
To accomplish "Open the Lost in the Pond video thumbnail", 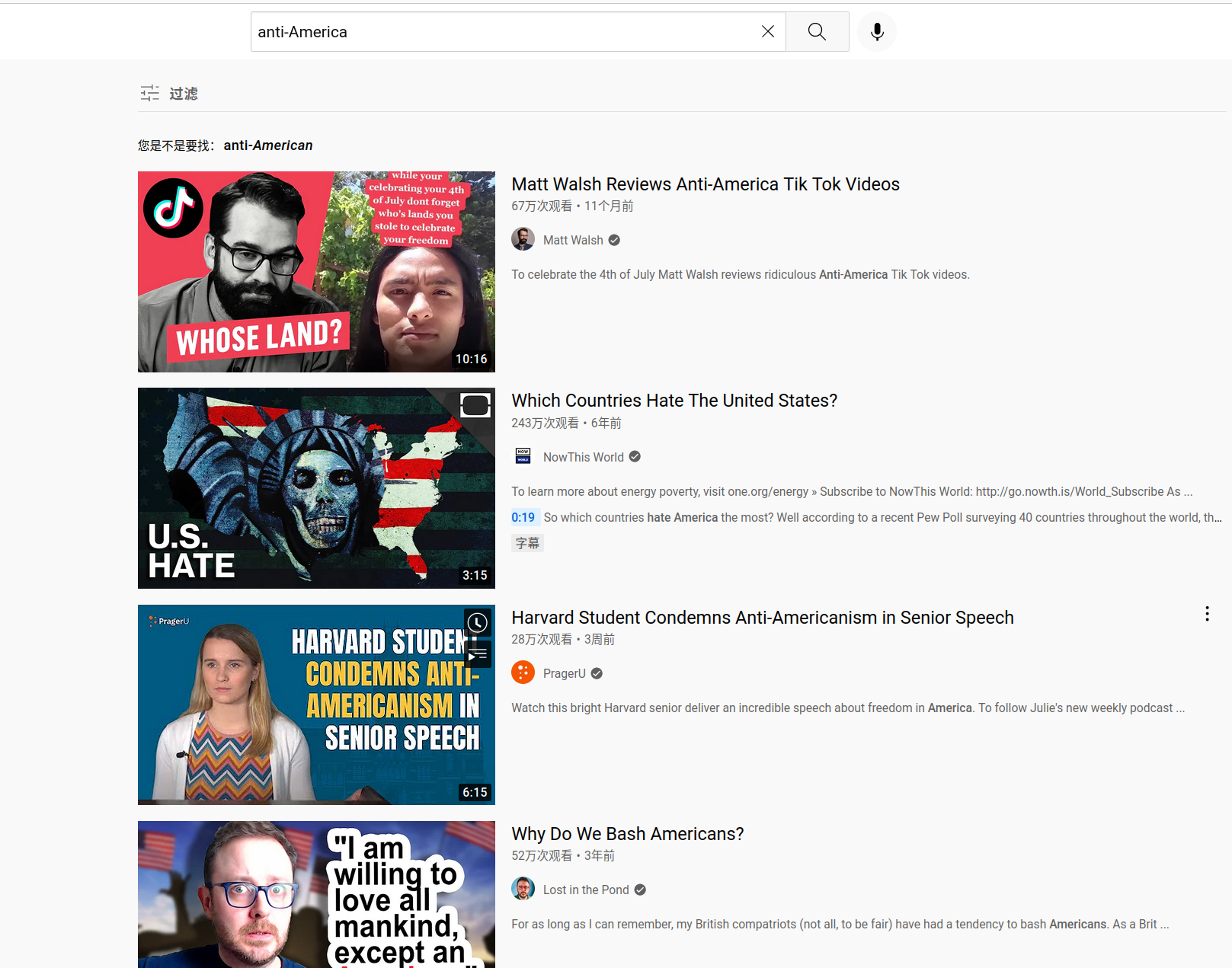I will [316, 894].
